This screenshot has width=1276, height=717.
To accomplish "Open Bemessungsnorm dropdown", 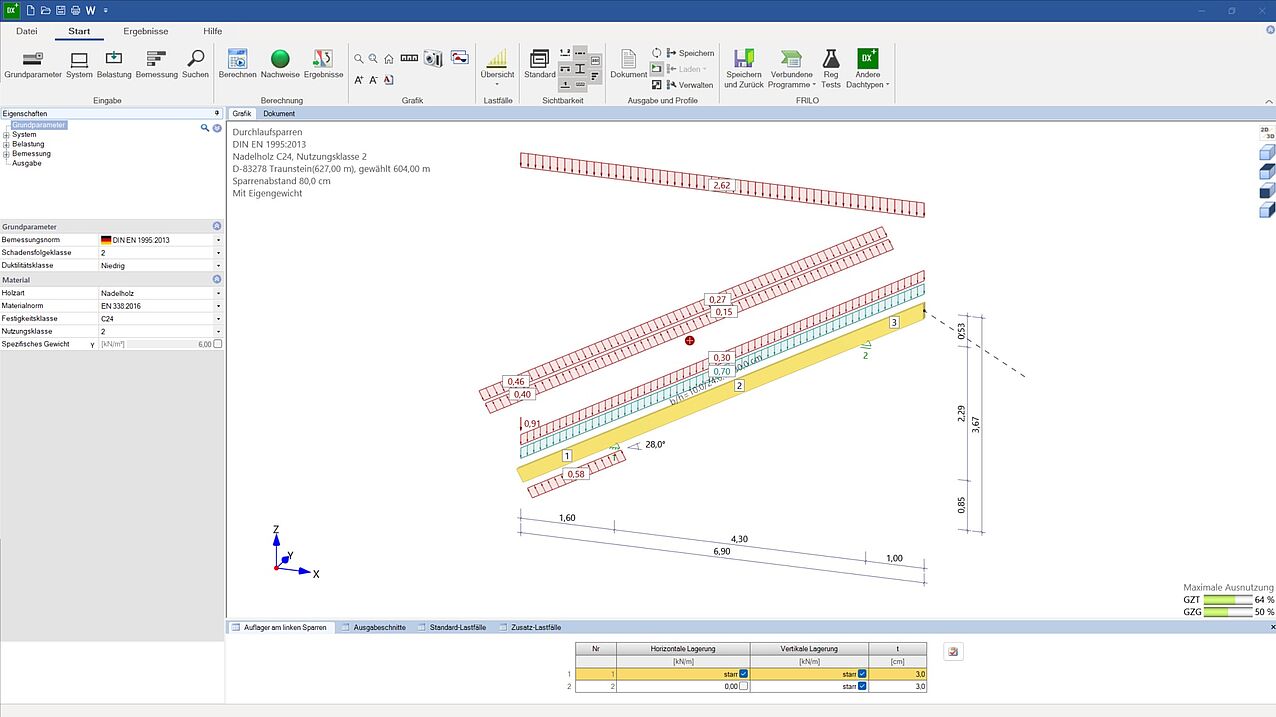I will (x=218, y=240).
